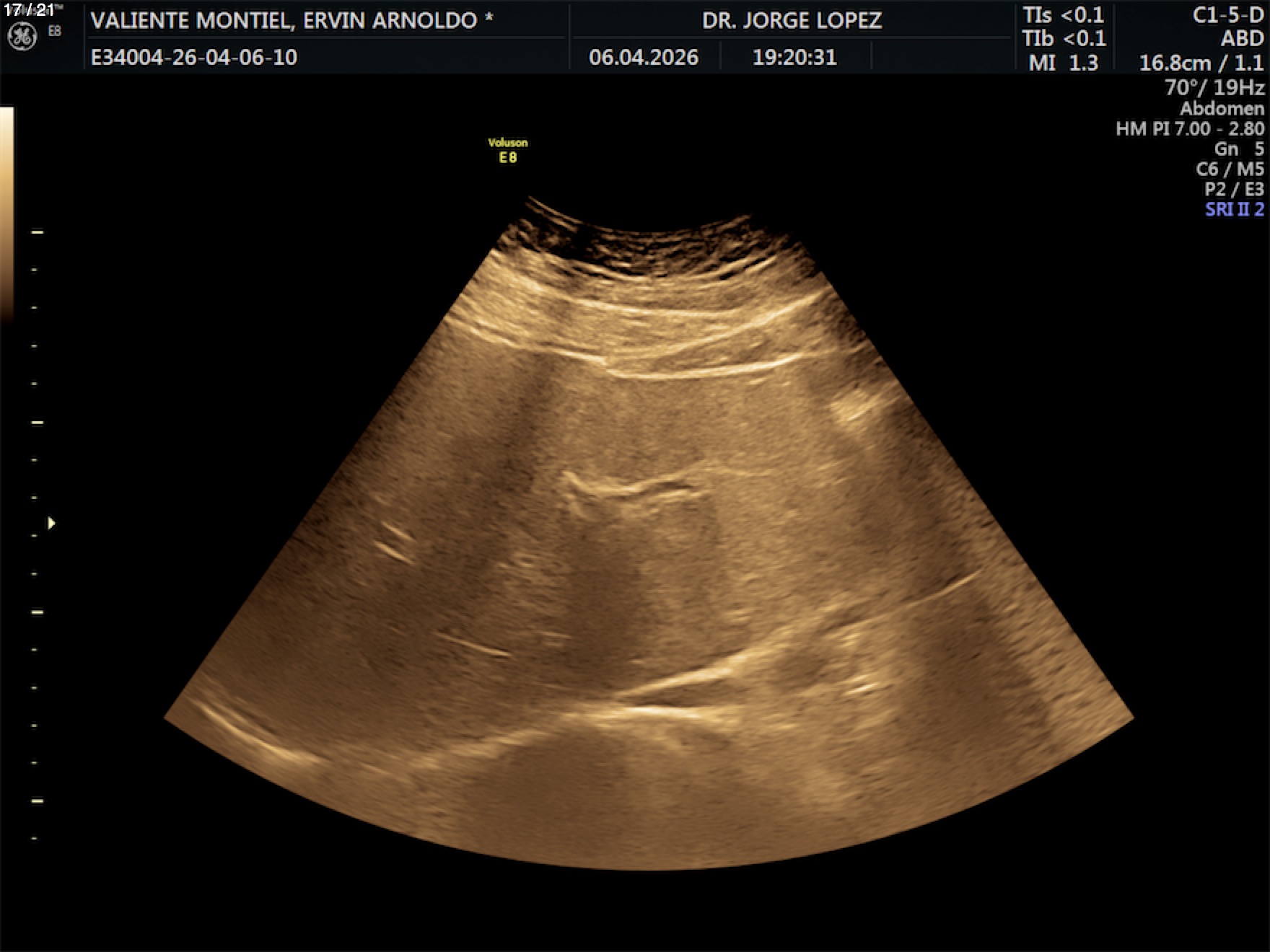This screenshot has height=952, width=1270.
Task: Click the time display 19:20:31
Action: tap(794, 57)
